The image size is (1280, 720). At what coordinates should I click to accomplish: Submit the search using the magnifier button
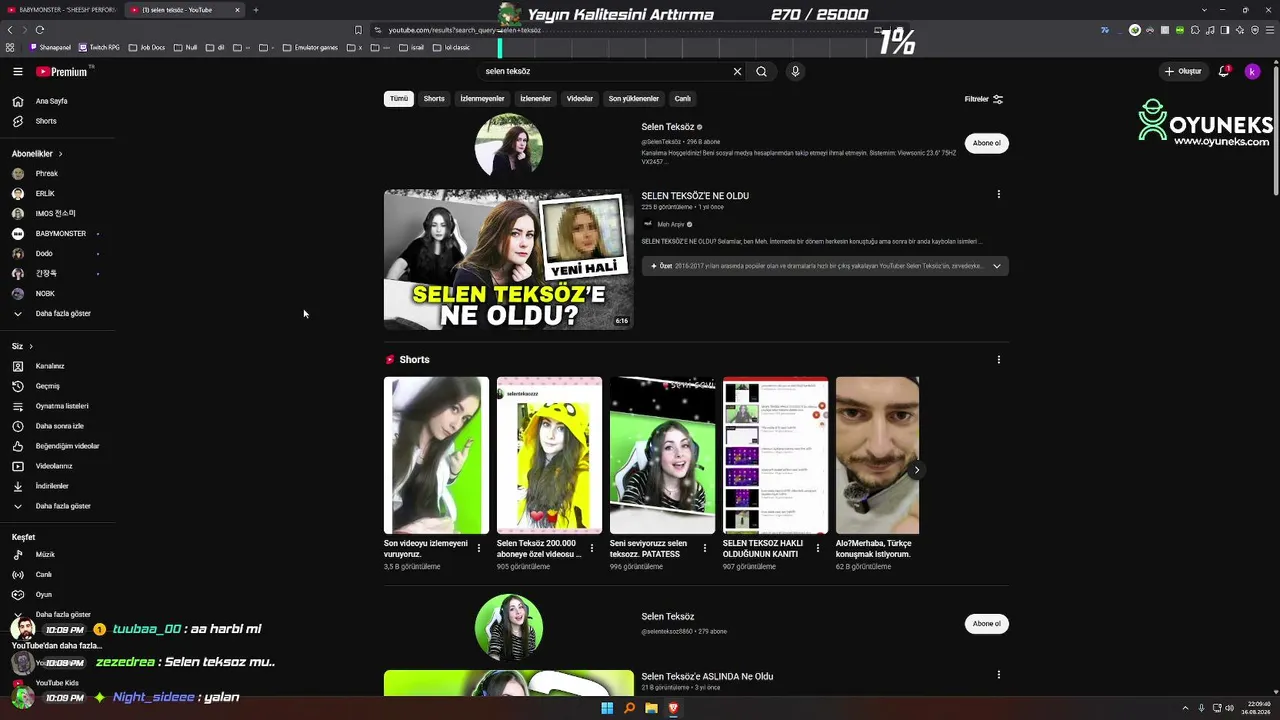pos(762,72)
